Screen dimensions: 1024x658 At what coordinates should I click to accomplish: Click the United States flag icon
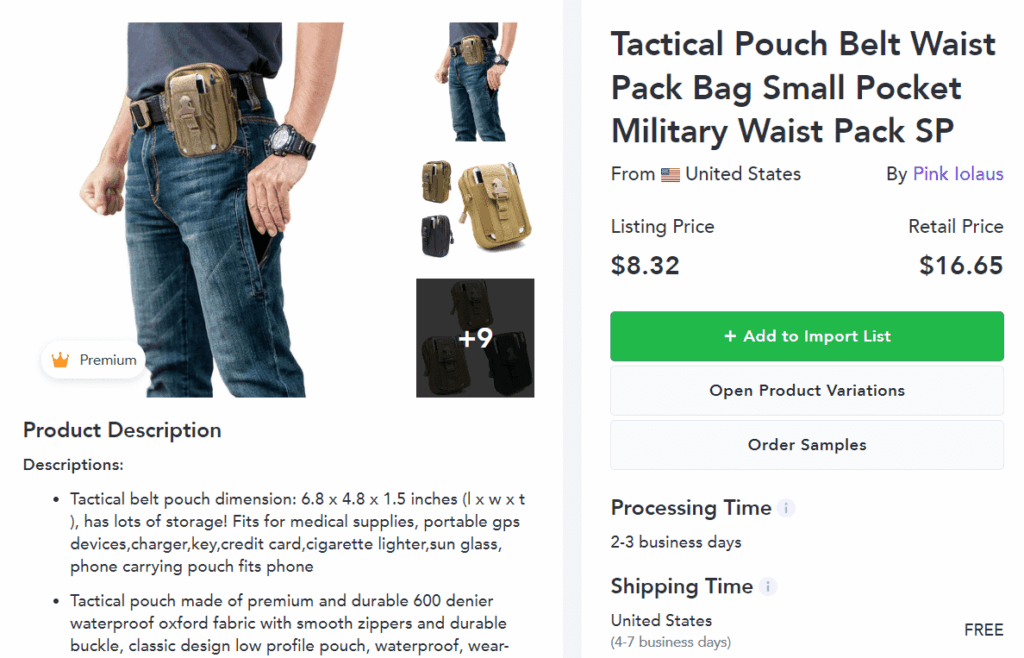[670, 175]
